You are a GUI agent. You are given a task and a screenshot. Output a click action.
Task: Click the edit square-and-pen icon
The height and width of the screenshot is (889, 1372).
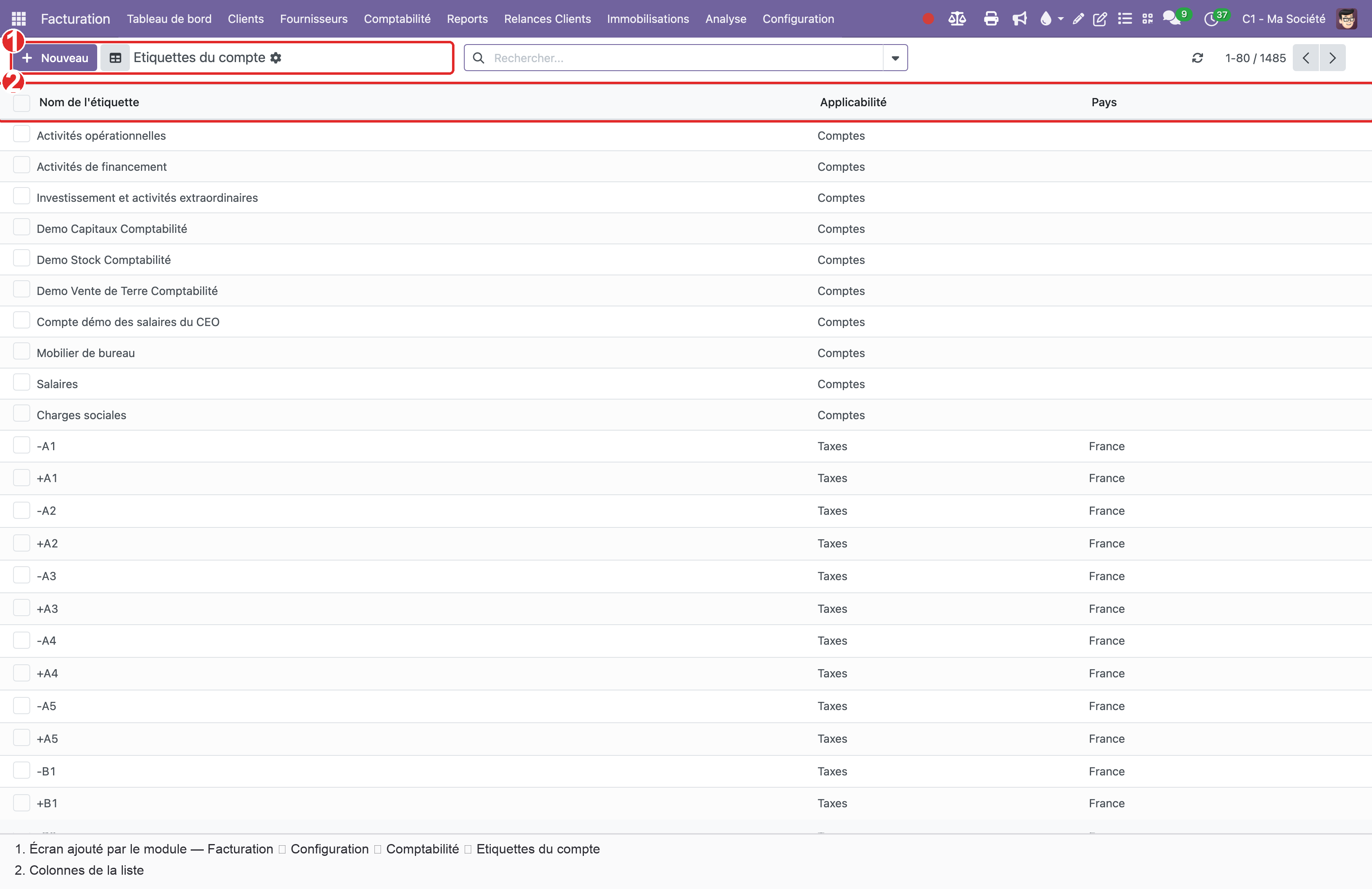point(1100,18)
